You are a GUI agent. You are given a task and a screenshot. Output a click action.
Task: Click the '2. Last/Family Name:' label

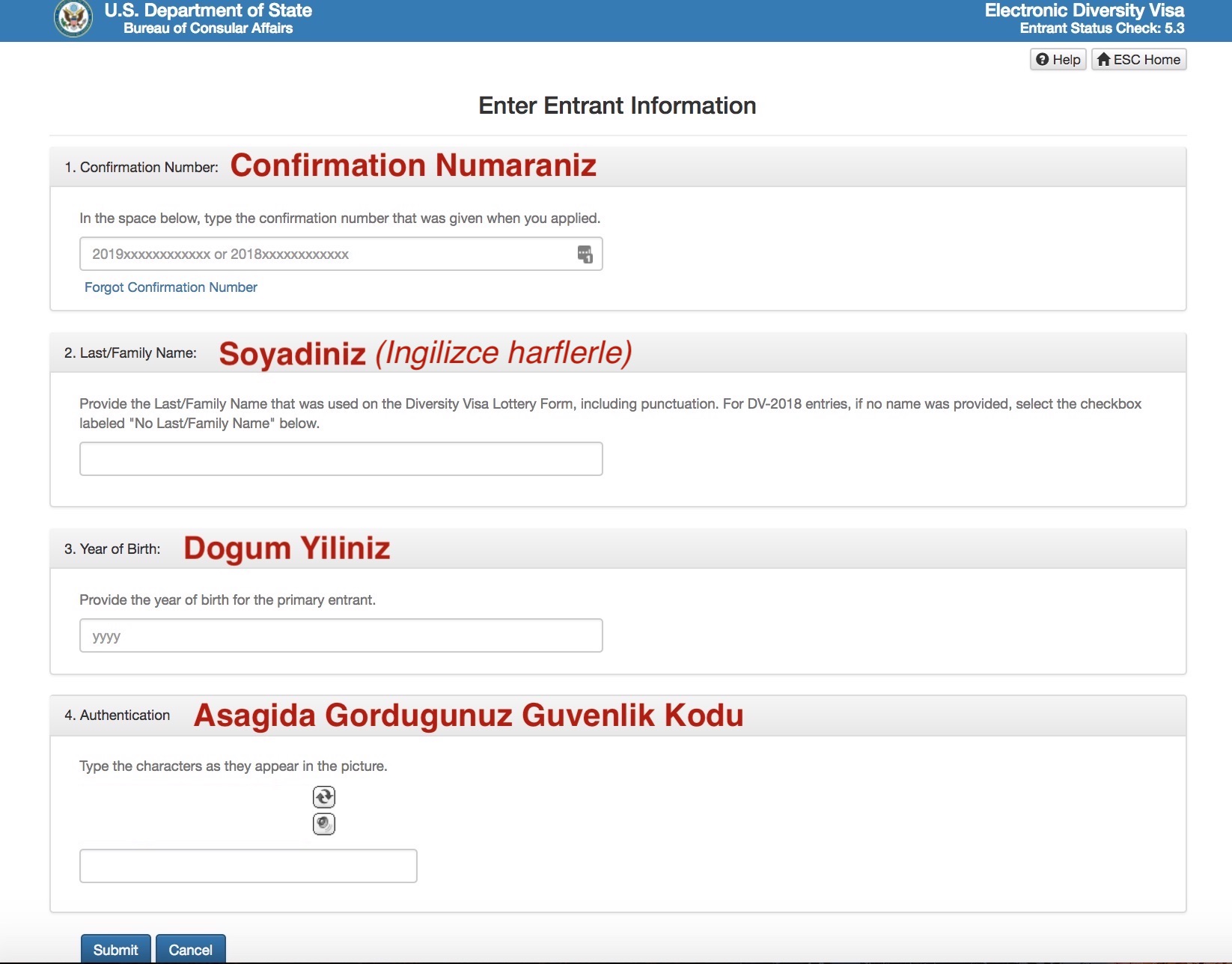130,353
